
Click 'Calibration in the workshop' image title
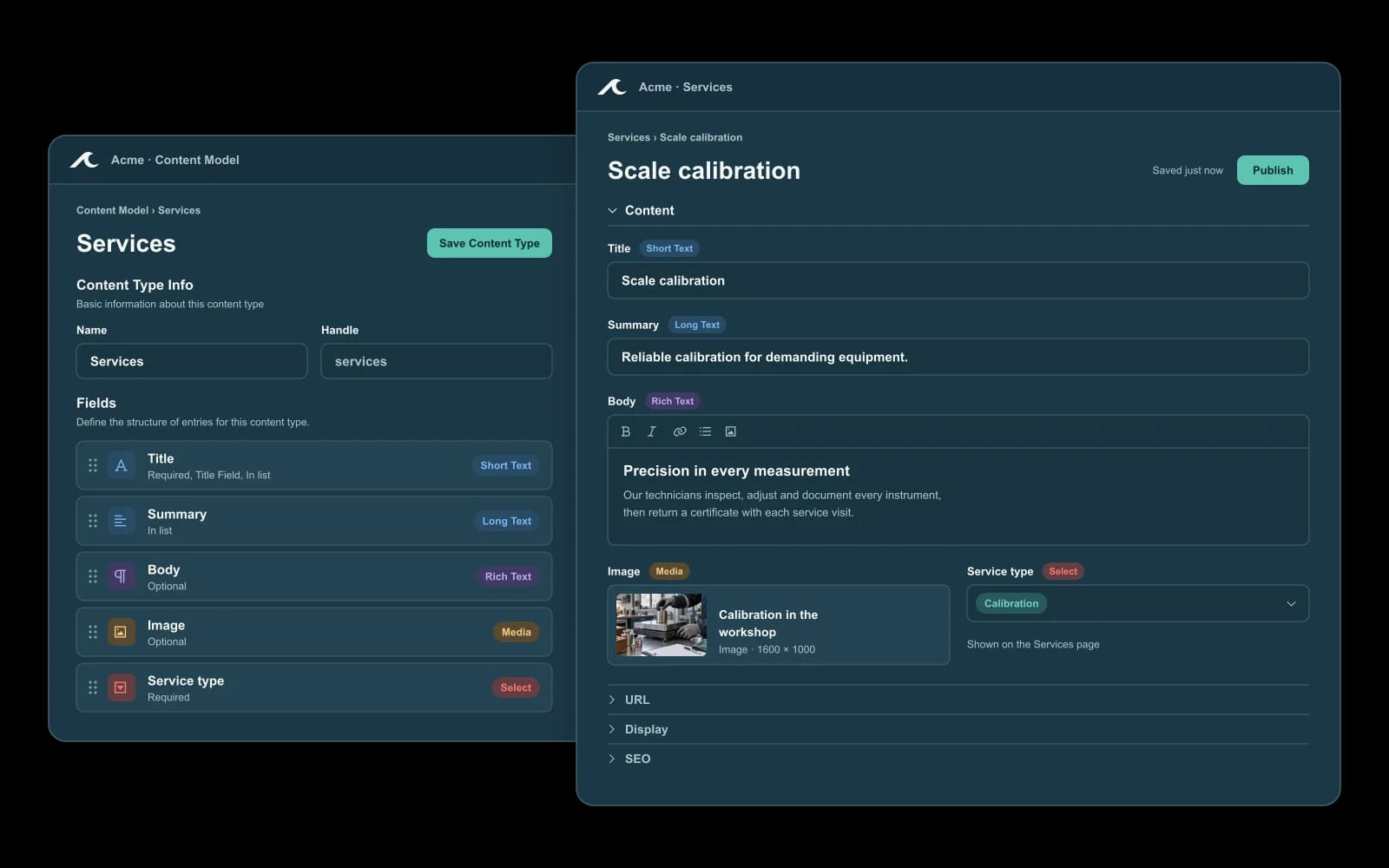[768, 623]
